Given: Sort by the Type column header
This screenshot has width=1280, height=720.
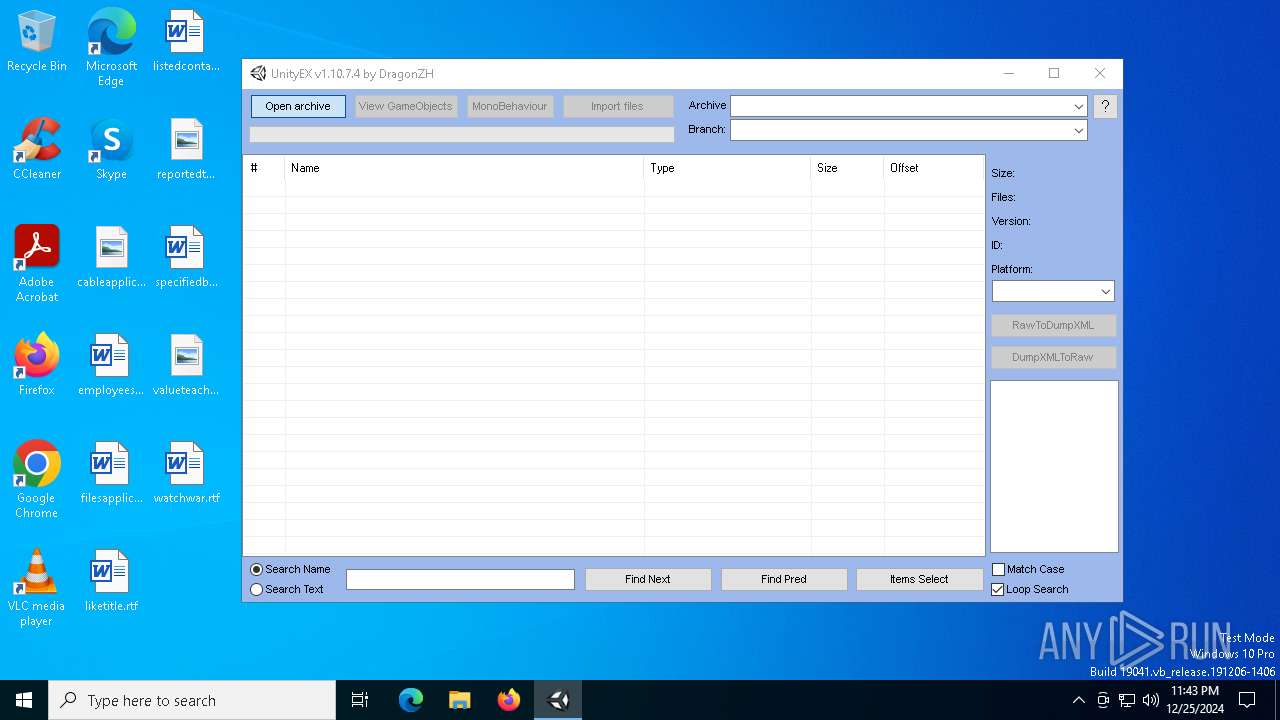Looking at the screenshot, I should click(727, 168).
